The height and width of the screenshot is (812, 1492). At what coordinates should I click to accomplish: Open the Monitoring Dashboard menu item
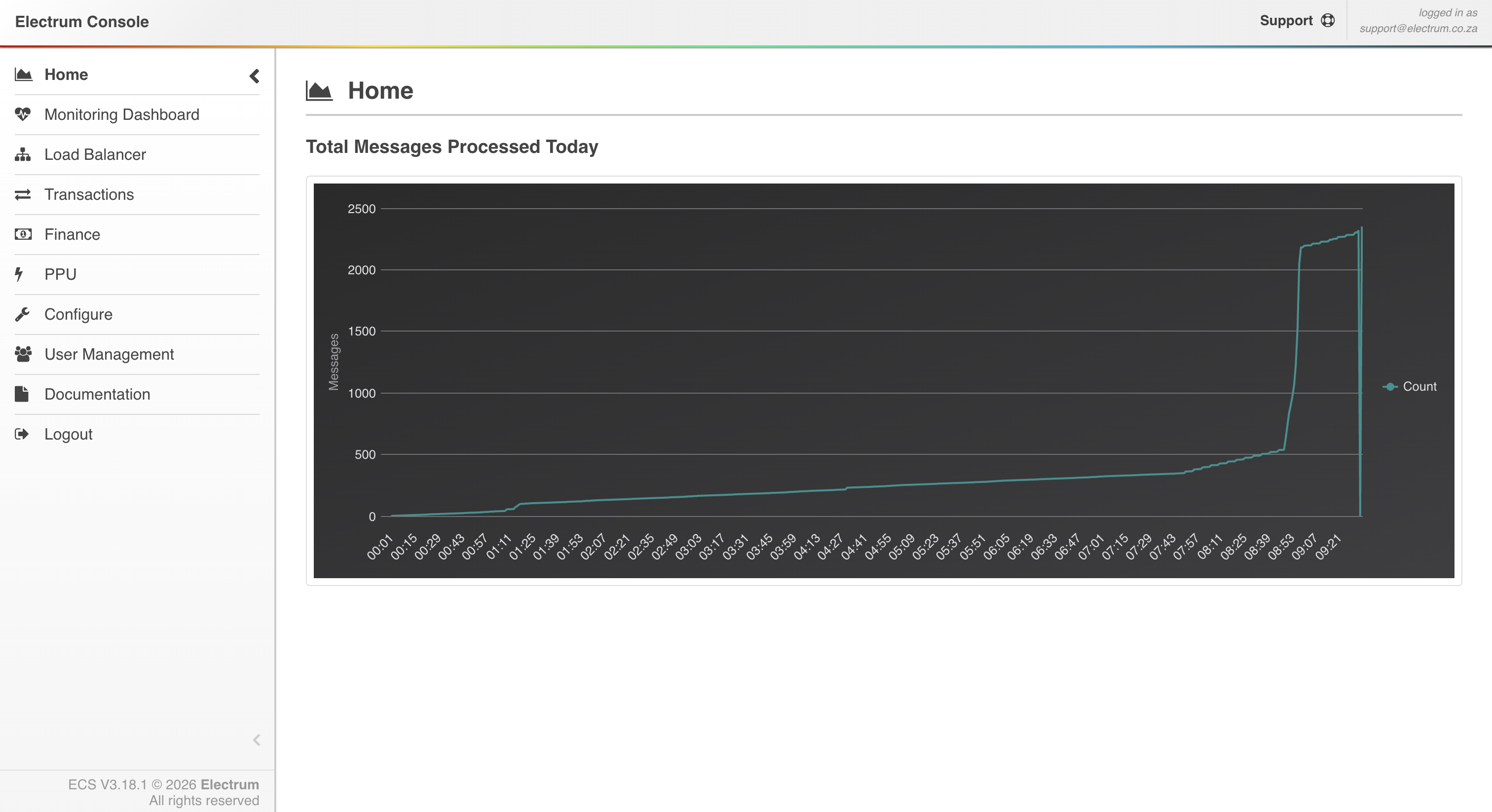tap(122, 114)
